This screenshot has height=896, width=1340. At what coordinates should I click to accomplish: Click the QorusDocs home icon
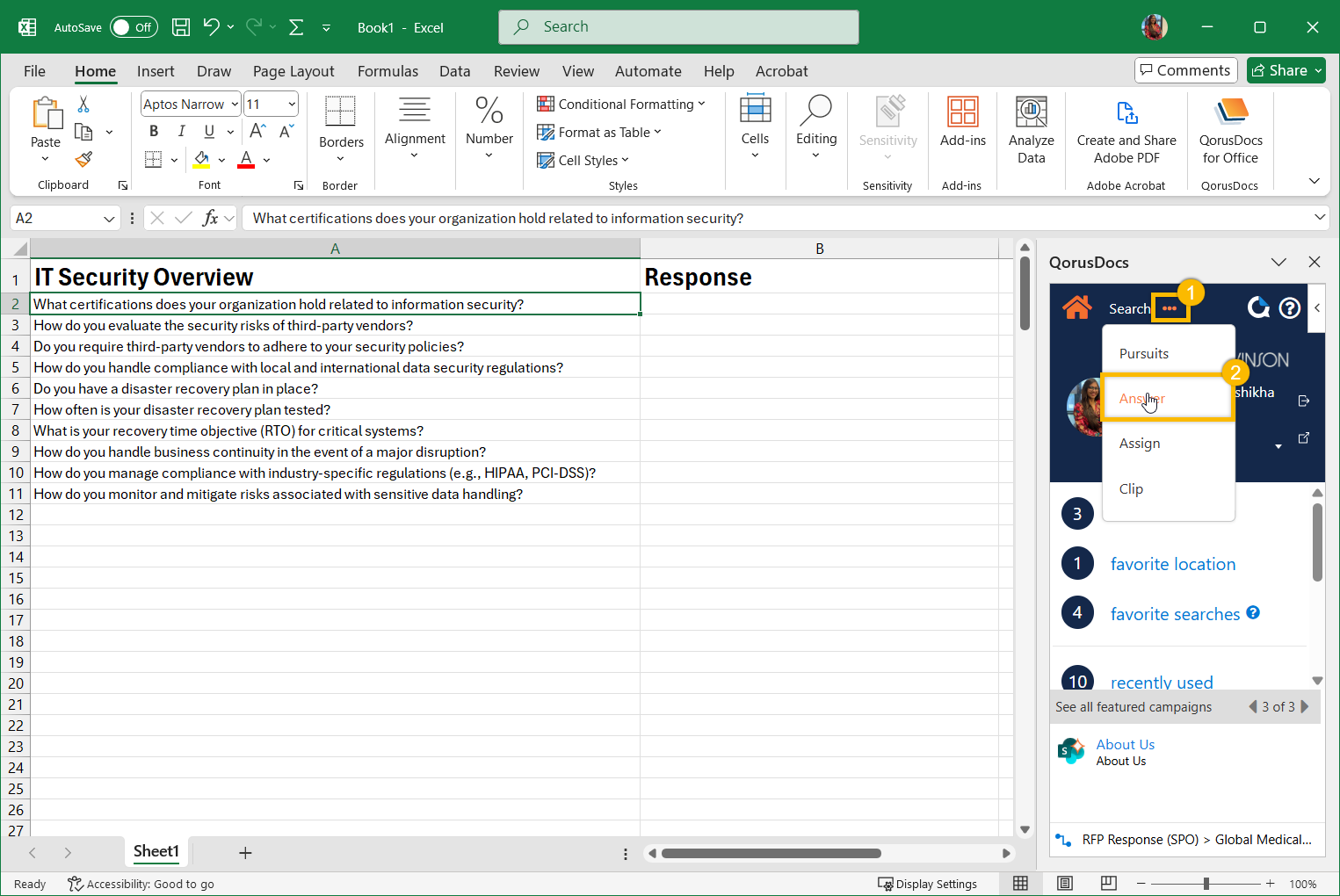pyautogui.click(x=1076, y=307)
